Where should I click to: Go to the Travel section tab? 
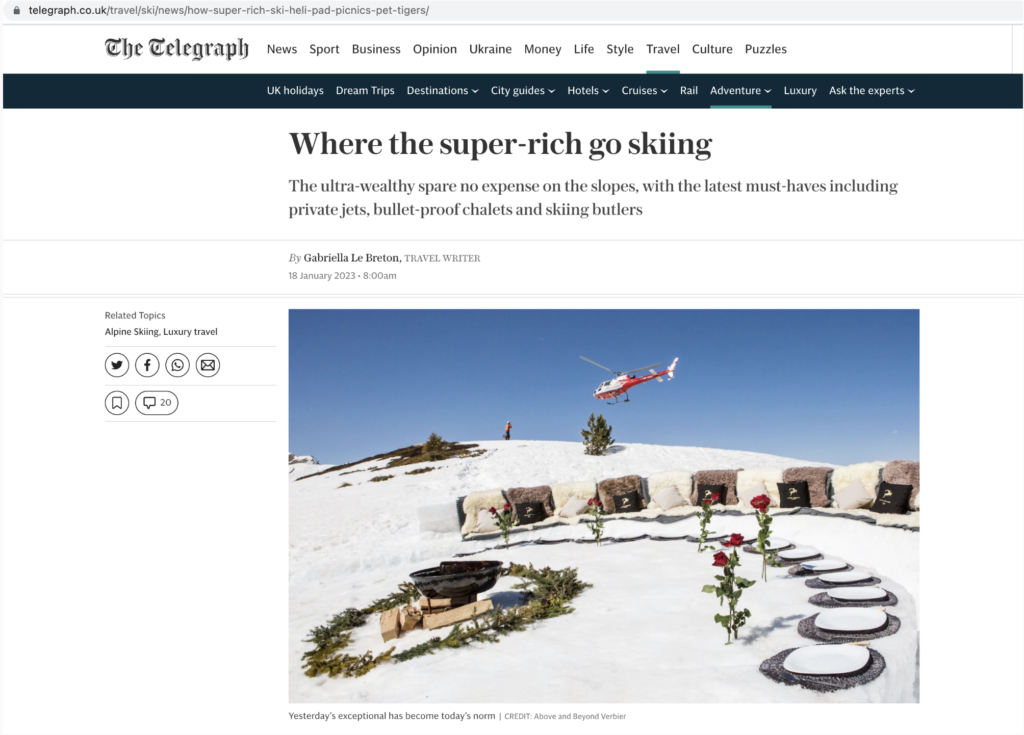coord(663,49)
